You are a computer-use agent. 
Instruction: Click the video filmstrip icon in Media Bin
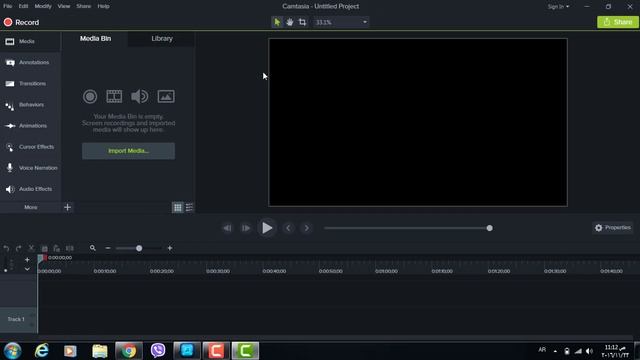(x=114, y=96)
